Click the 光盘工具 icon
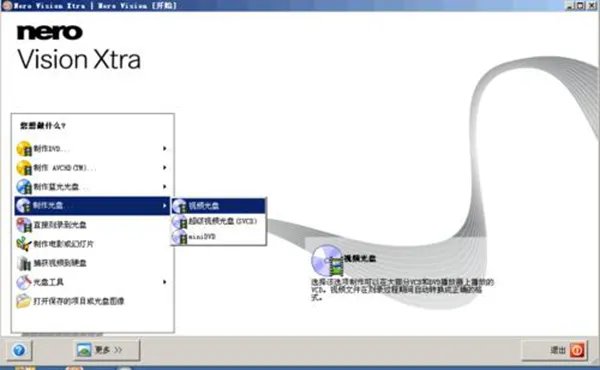The image size is (600, 370). point(24,282)
